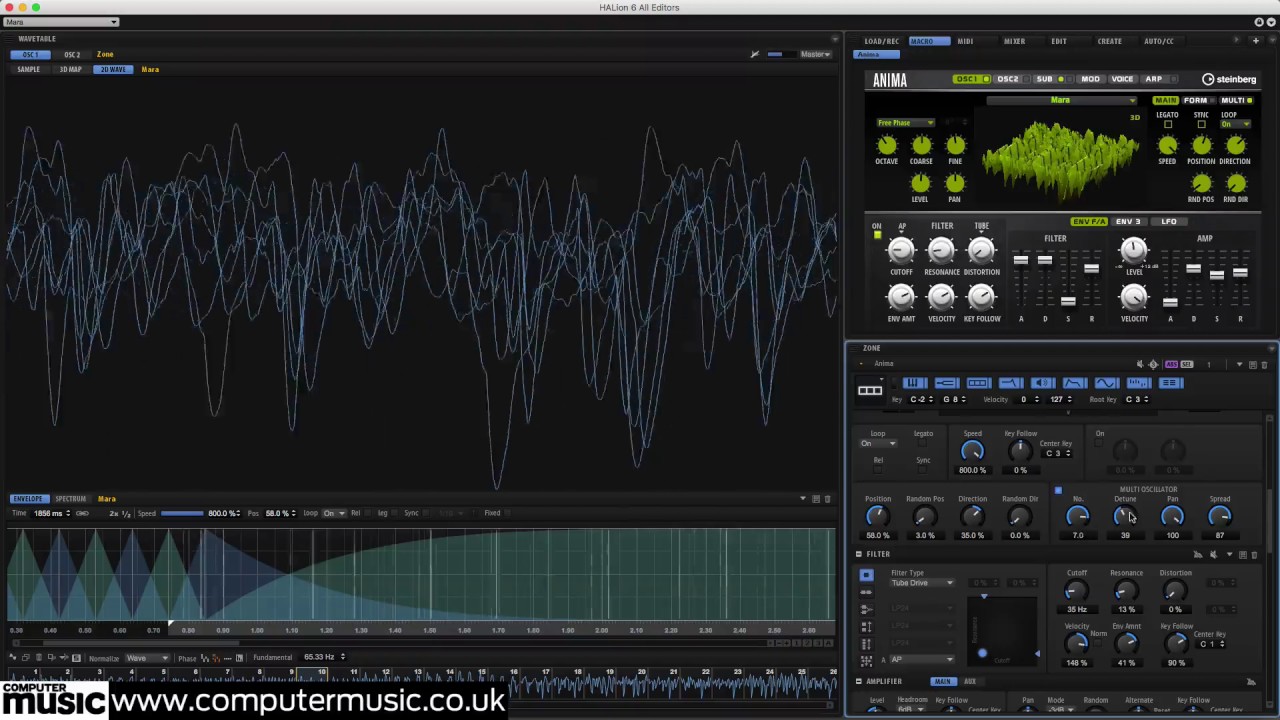Open the SPECTRUM tab
This screenshot has width=1280, height=720.
(70, 498)
